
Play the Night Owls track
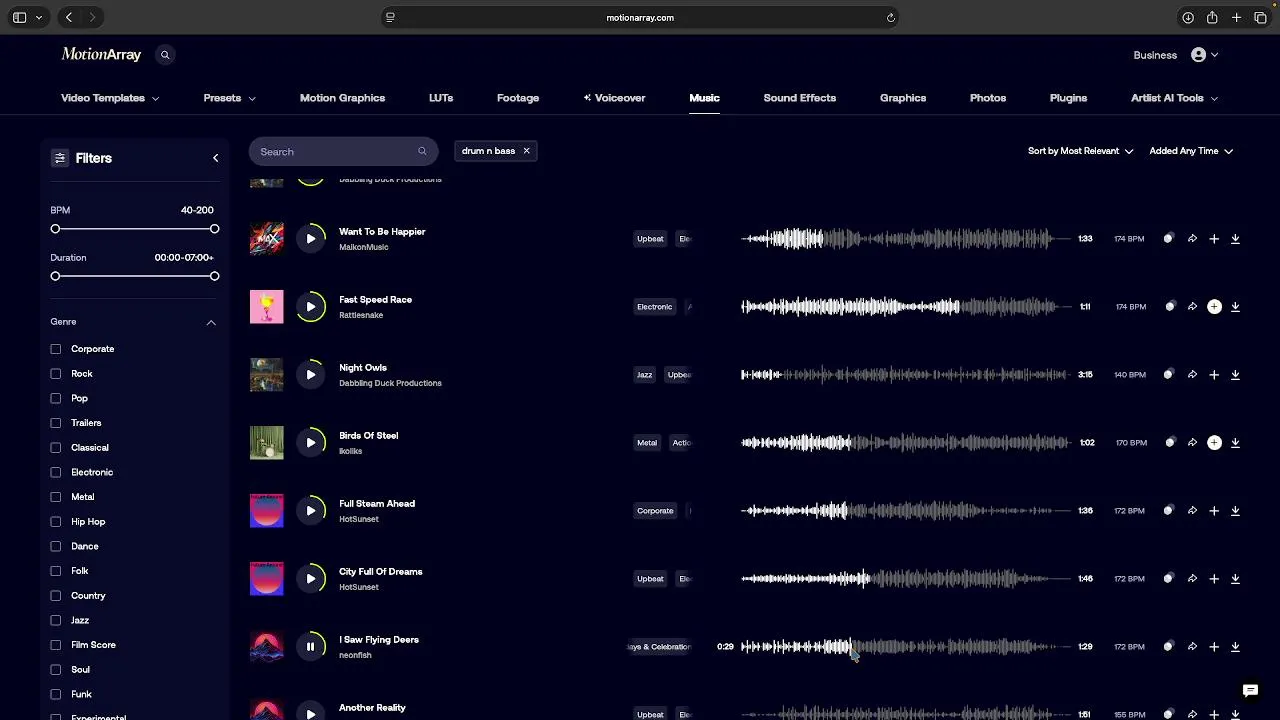pos(310,375)
